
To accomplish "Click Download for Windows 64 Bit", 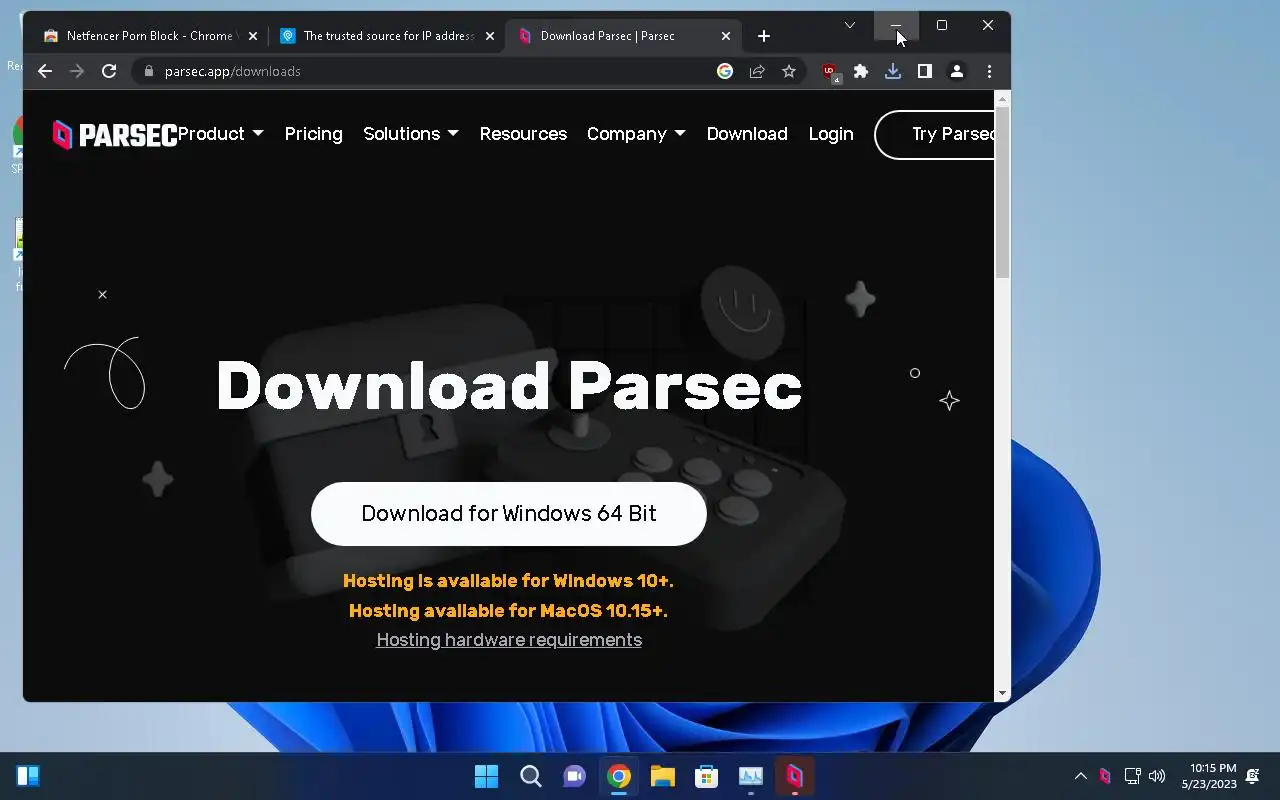I will 509,514.
